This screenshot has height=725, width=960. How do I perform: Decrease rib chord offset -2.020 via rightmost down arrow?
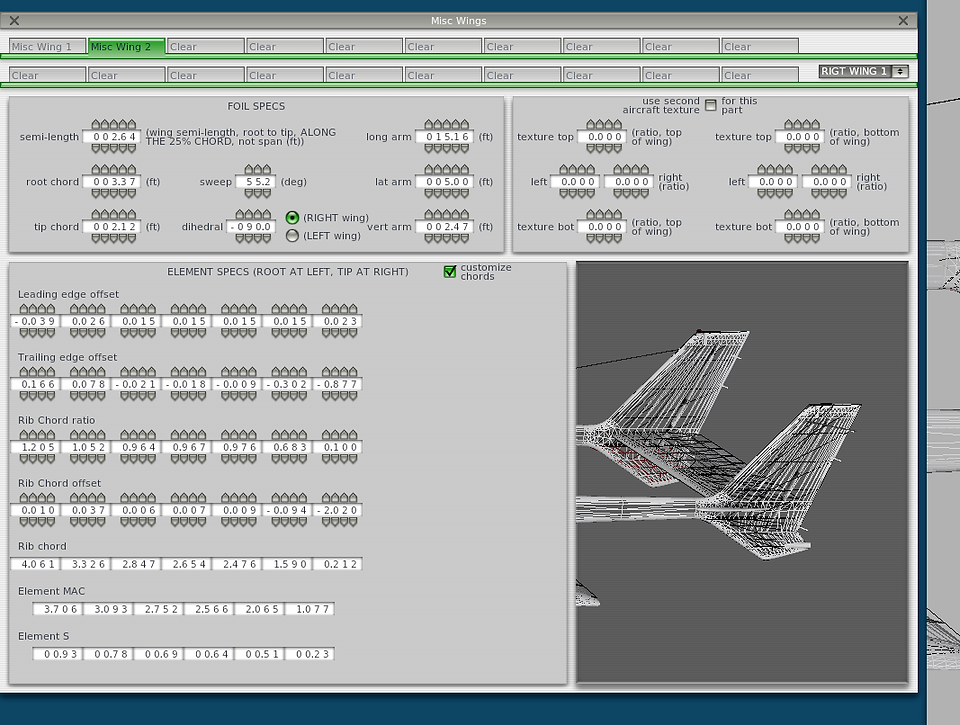coord(353,522)
